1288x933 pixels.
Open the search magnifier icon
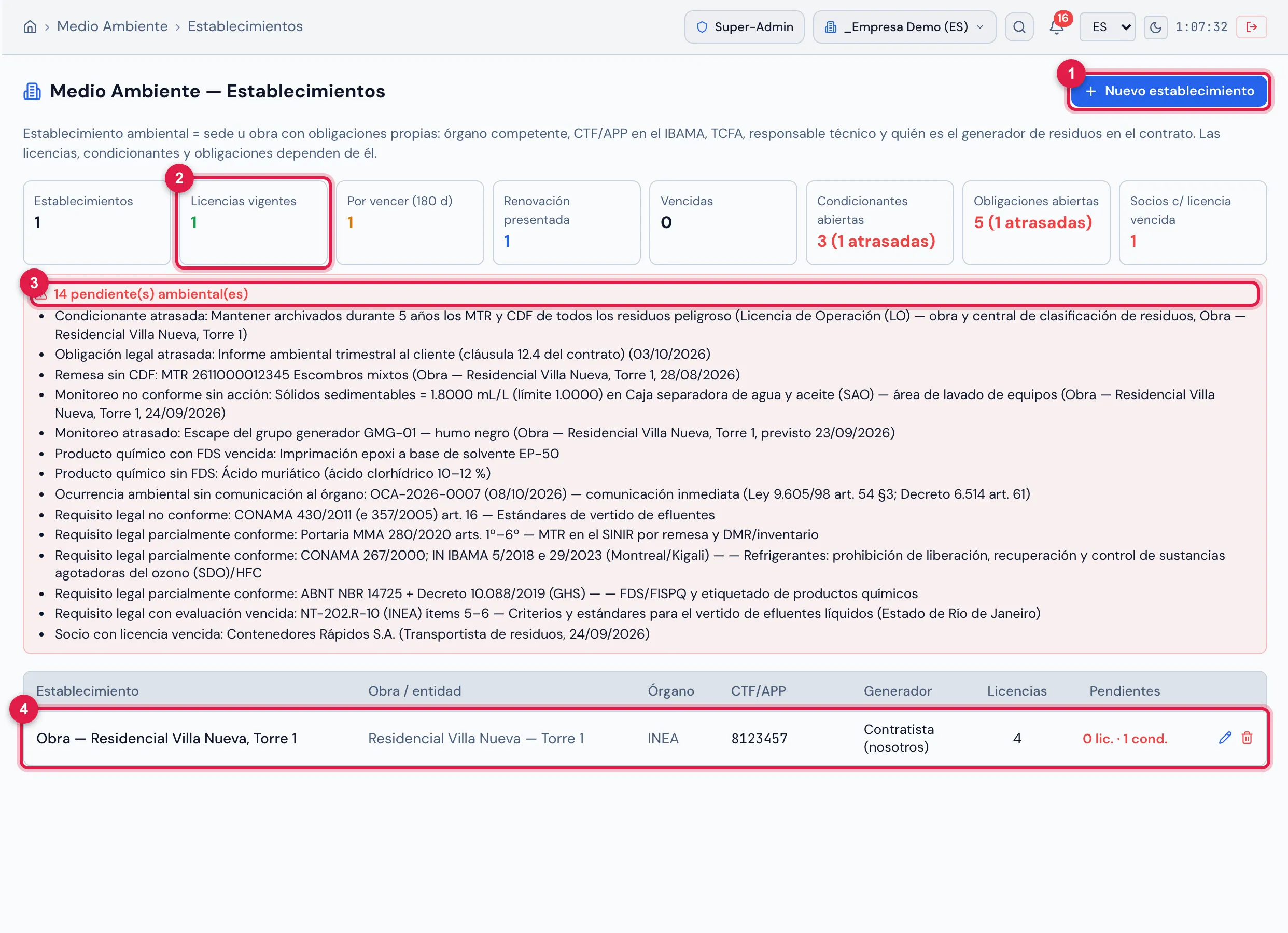tap(1019, 26)
